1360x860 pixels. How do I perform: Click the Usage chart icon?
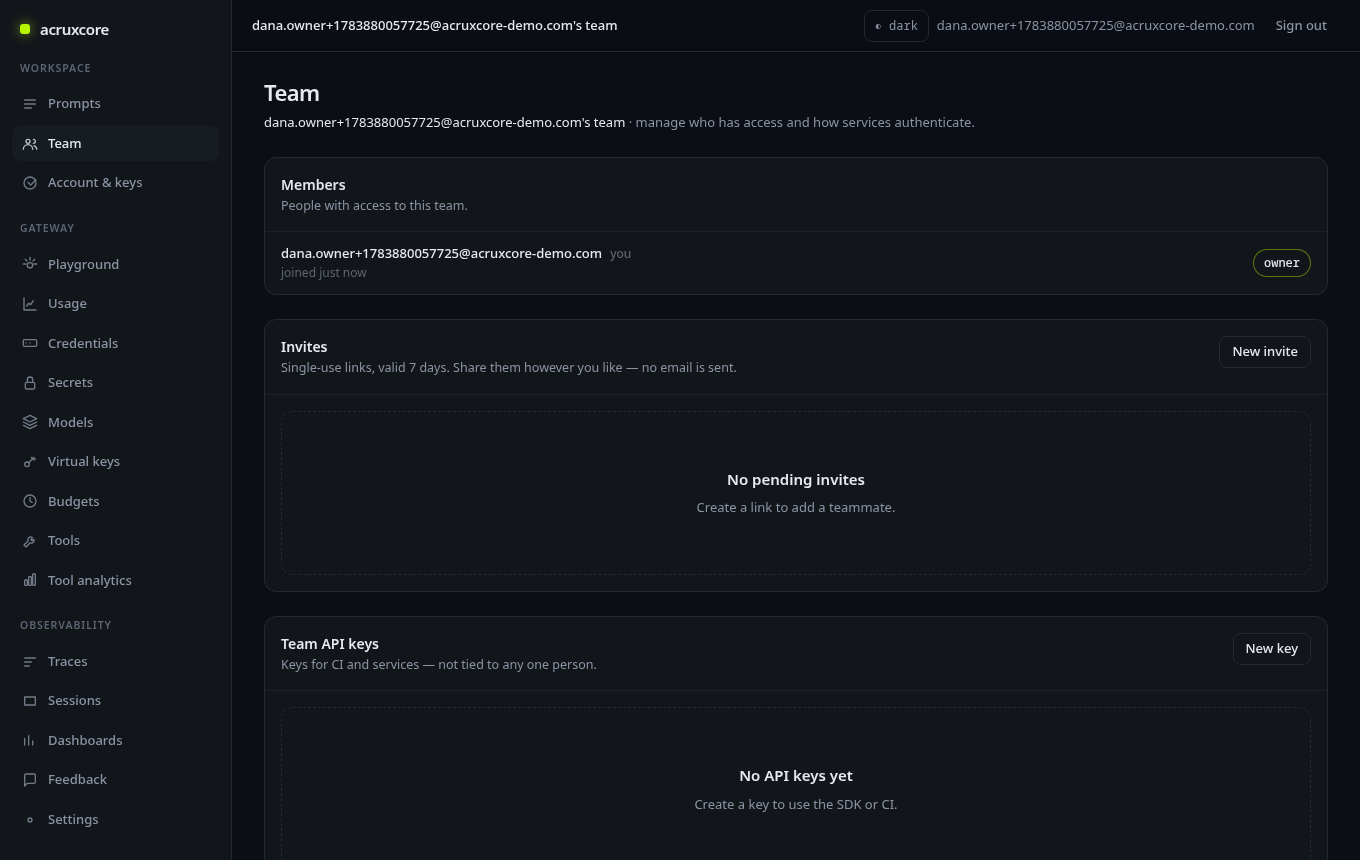[x=30, y=304]
